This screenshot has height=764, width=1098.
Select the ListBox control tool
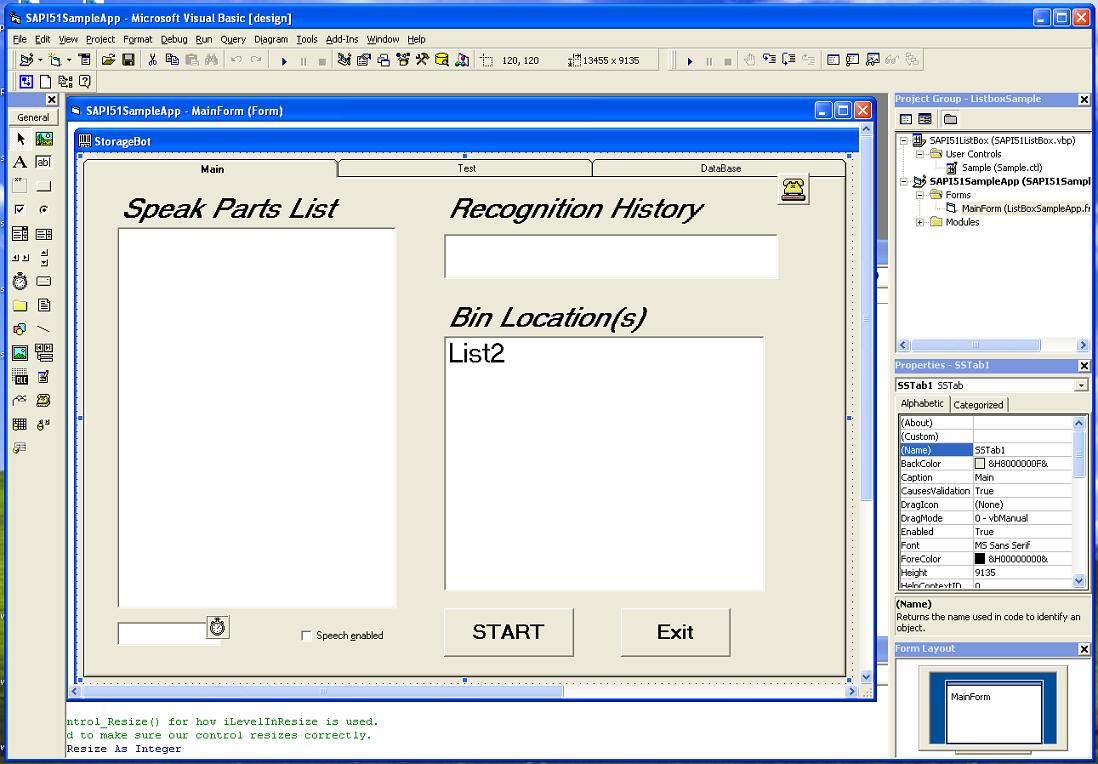(43, 233)
